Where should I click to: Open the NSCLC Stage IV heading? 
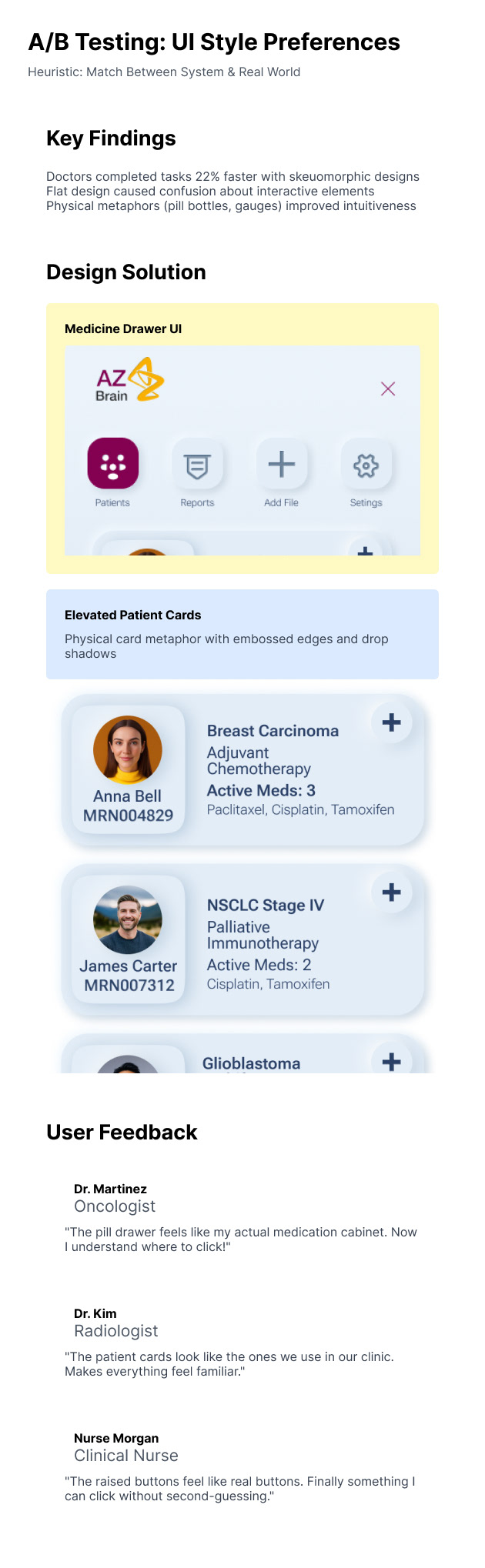click(x=266, y=906)
